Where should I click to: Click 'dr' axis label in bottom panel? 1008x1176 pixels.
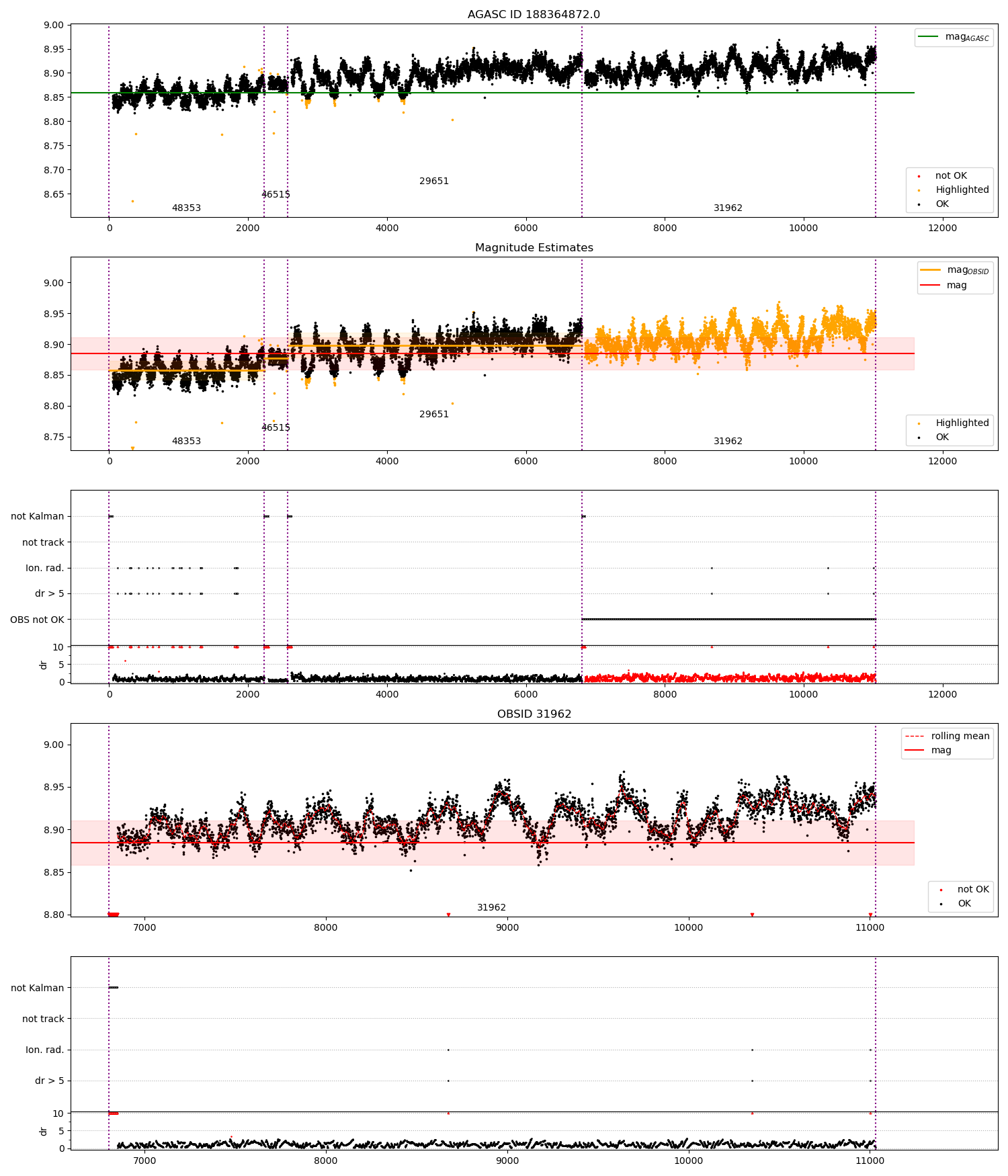coord(44,1131)
